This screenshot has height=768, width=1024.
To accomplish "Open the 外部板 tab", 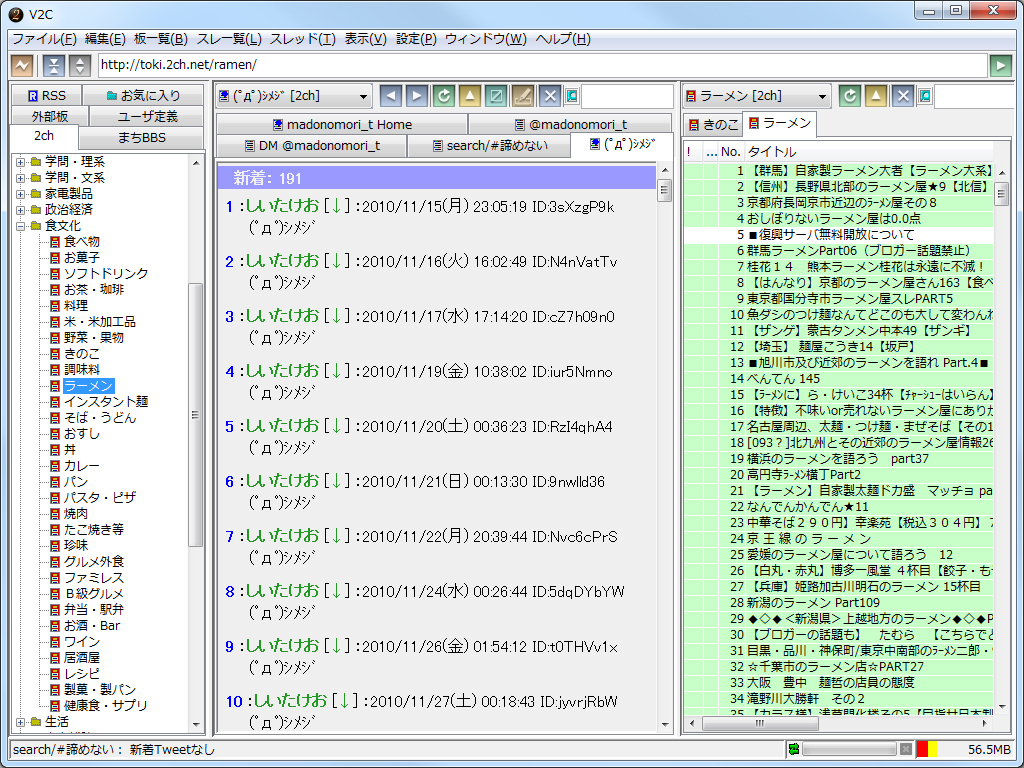I will pyautogui.click(x=50, y=117).
